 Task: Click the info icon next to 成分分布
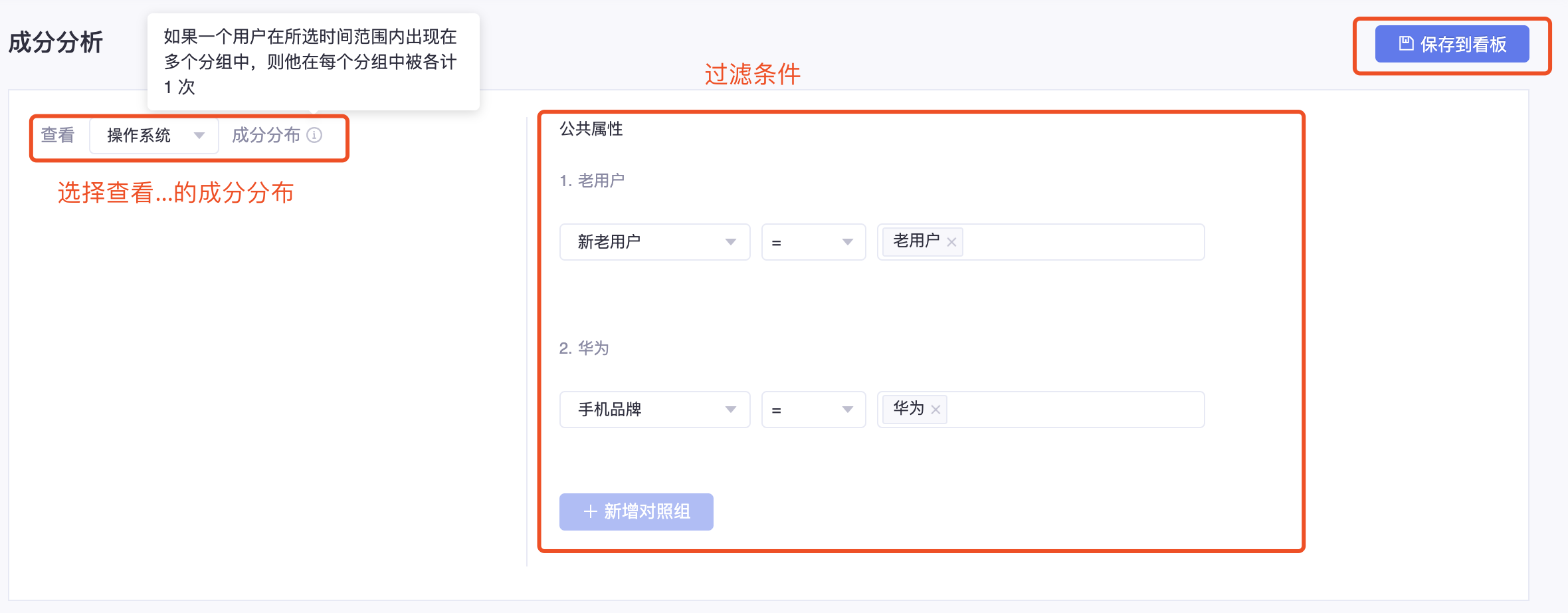coord(314,135)
